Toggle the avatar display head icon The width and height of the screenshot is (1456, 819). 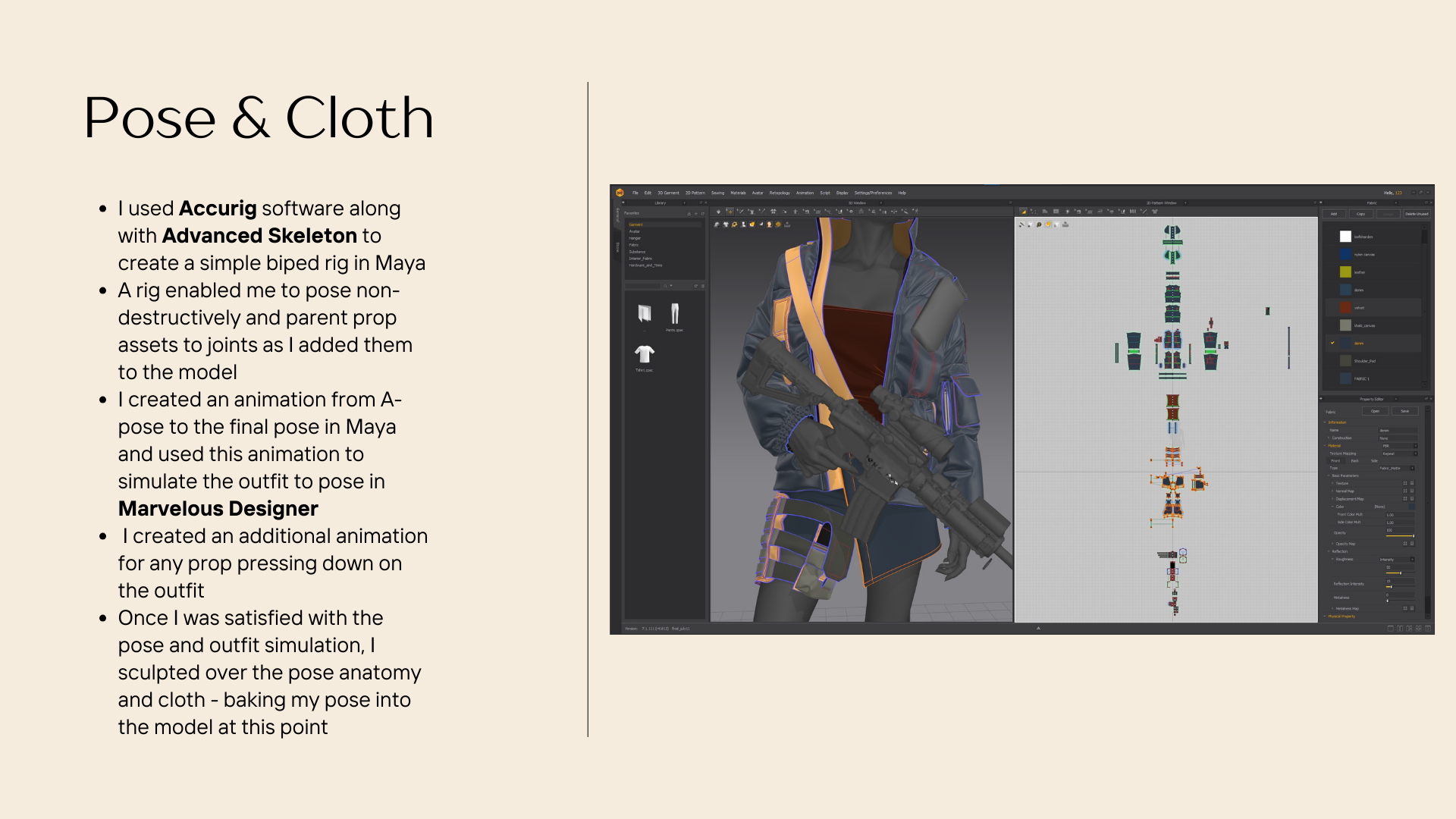pyautogui.click(x=769, y=224)
